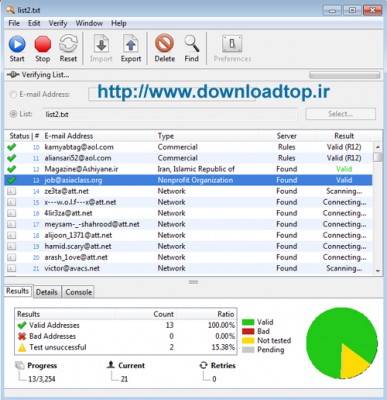Open the Verify menu
Screen dimensions: 387x400
58,23
